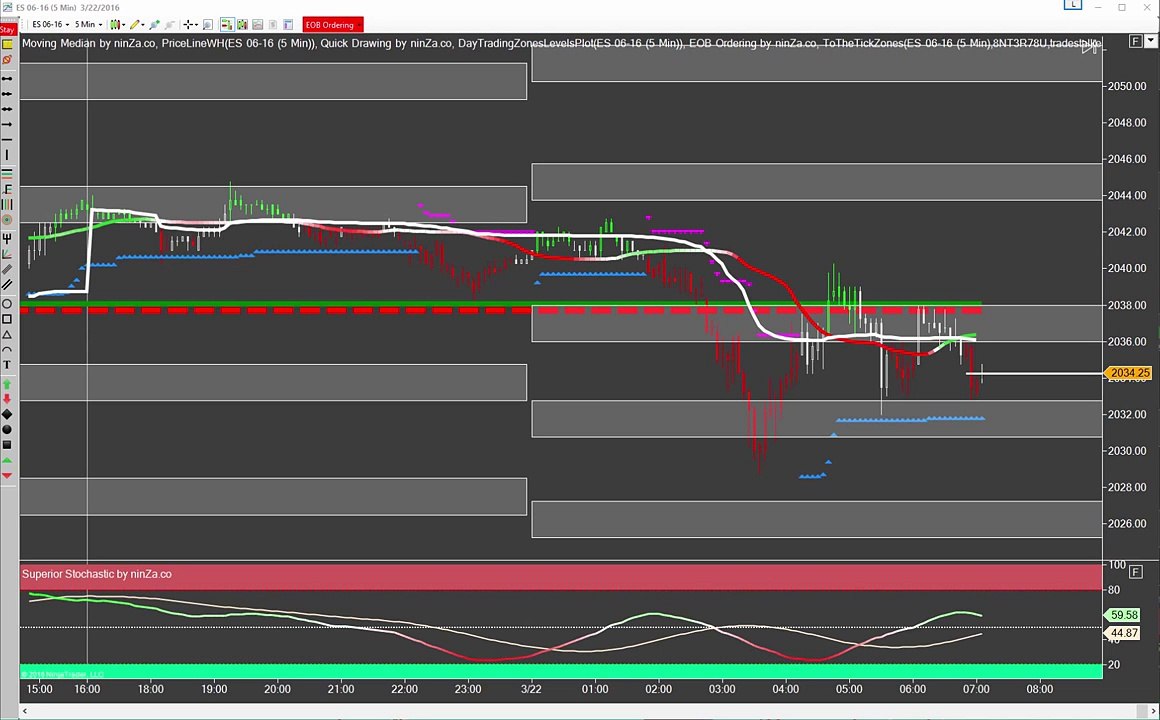Select the yellow region highlight drawing tool
Viewport: 1160px width, 720px height.
pyautogui.click(x=7, y=44)
